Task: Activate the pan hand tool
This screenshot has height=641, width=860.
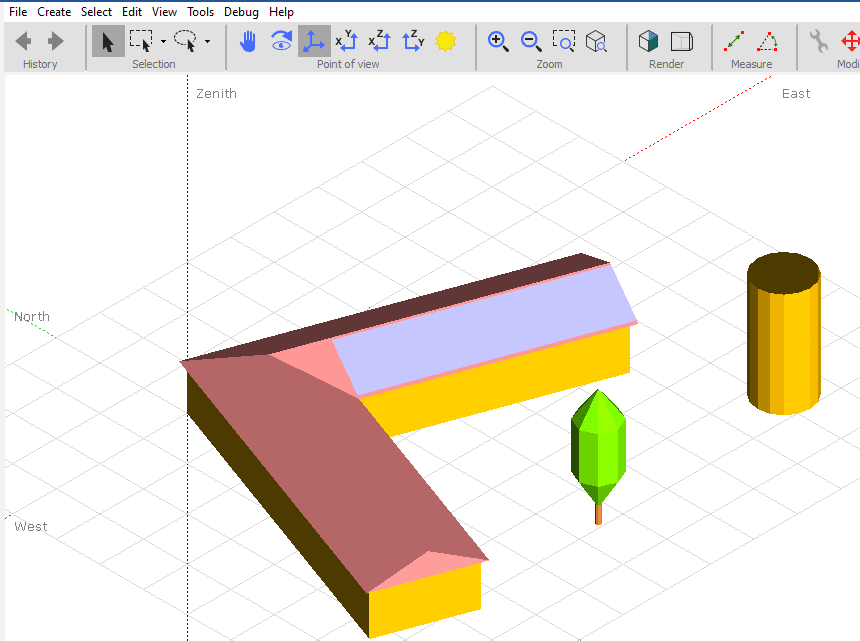Action: 248,41
